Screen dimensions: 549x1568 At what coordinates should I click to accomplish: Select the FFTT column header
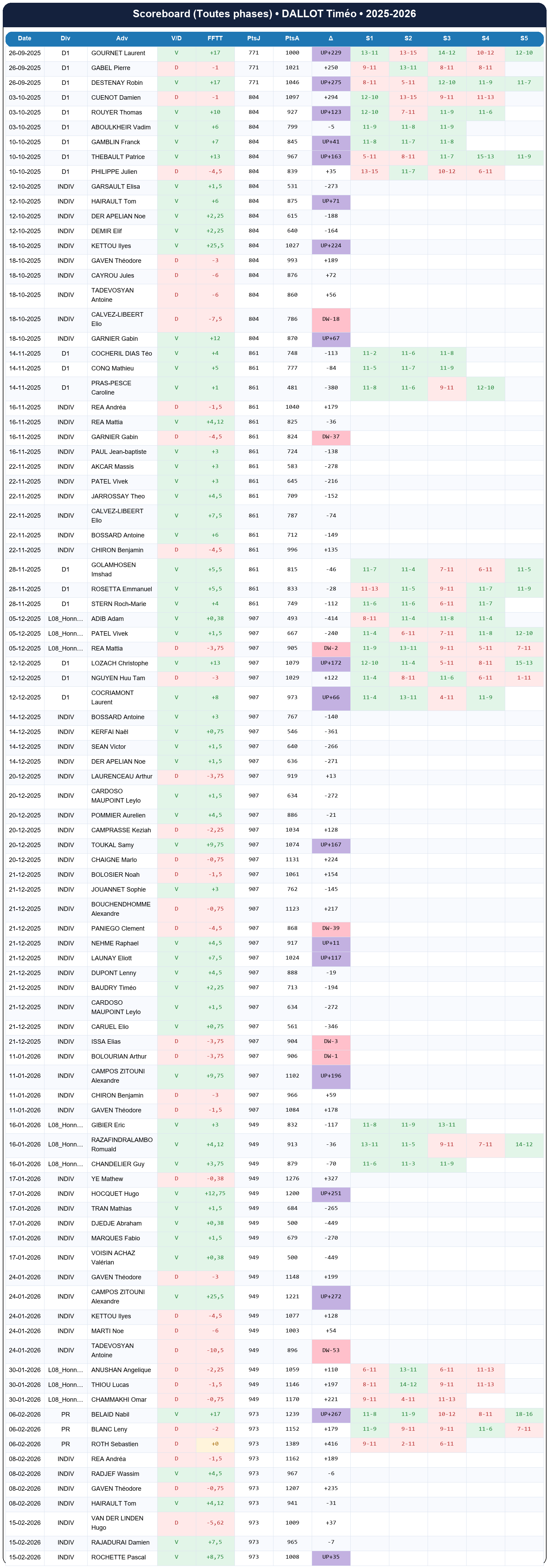click(x=215, y=38)
